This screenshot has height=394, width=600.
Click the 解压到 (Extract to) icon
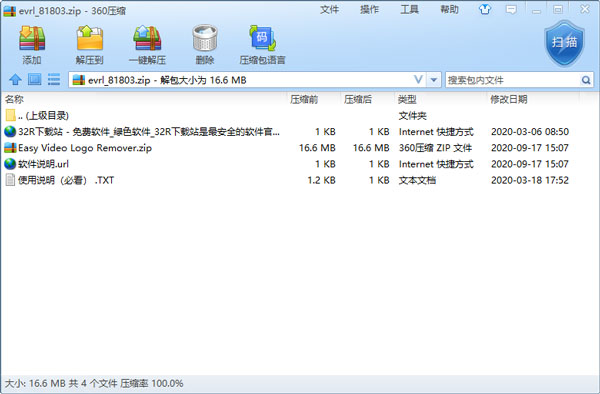[90, 39]
